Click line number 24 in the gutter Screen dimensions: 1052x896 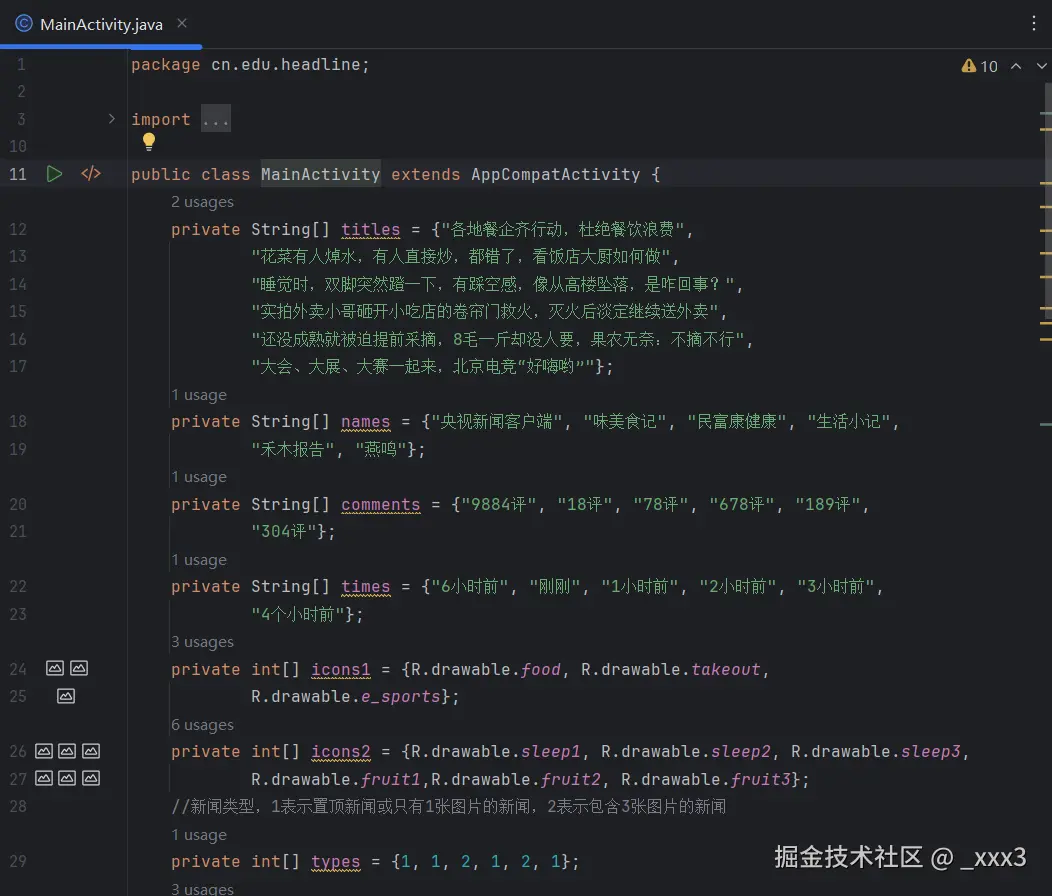pyautogui.click(x=18, y=669)
